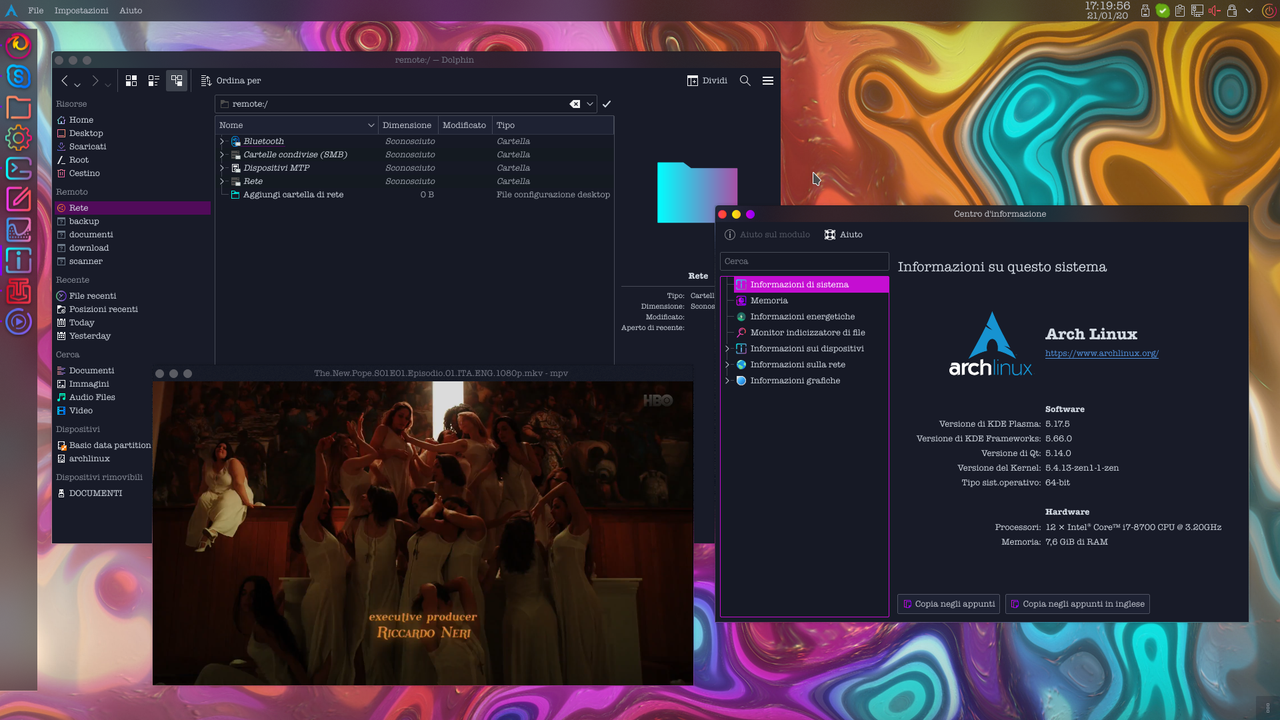Expand Dispositivi MTP row
Image resolution: width=1280 pixels, height=720 pixels.
(x=222, y=168)
